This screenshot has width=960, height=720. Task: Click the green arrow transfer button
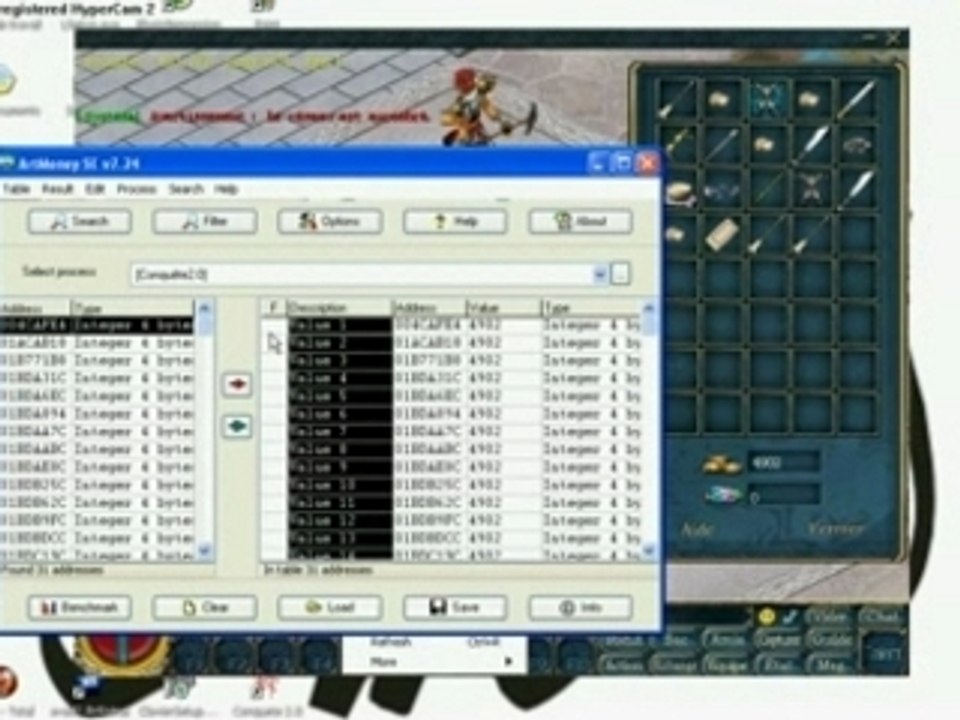click(237, 426)
